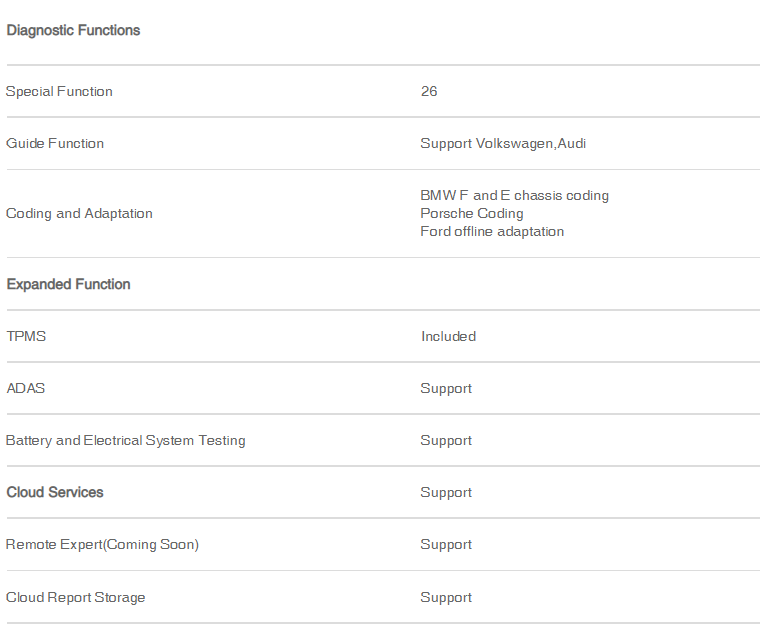760x632 pixels.
Task: Click the Cloud Services heading
Action: click(x=55, y=492)
